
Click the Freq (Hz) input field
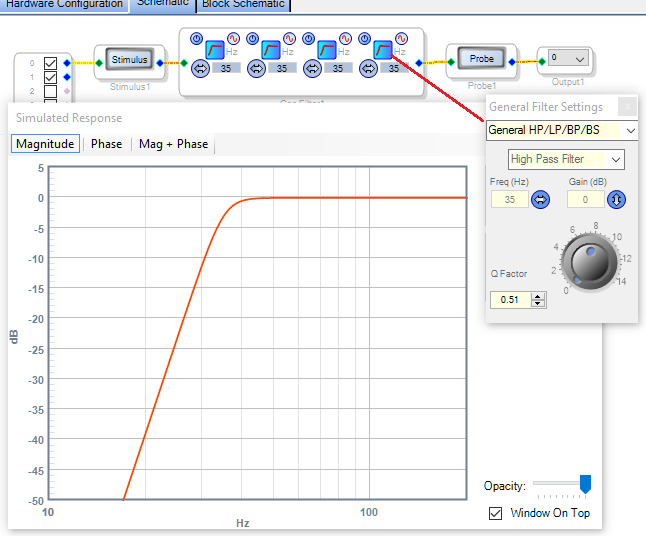510,200
